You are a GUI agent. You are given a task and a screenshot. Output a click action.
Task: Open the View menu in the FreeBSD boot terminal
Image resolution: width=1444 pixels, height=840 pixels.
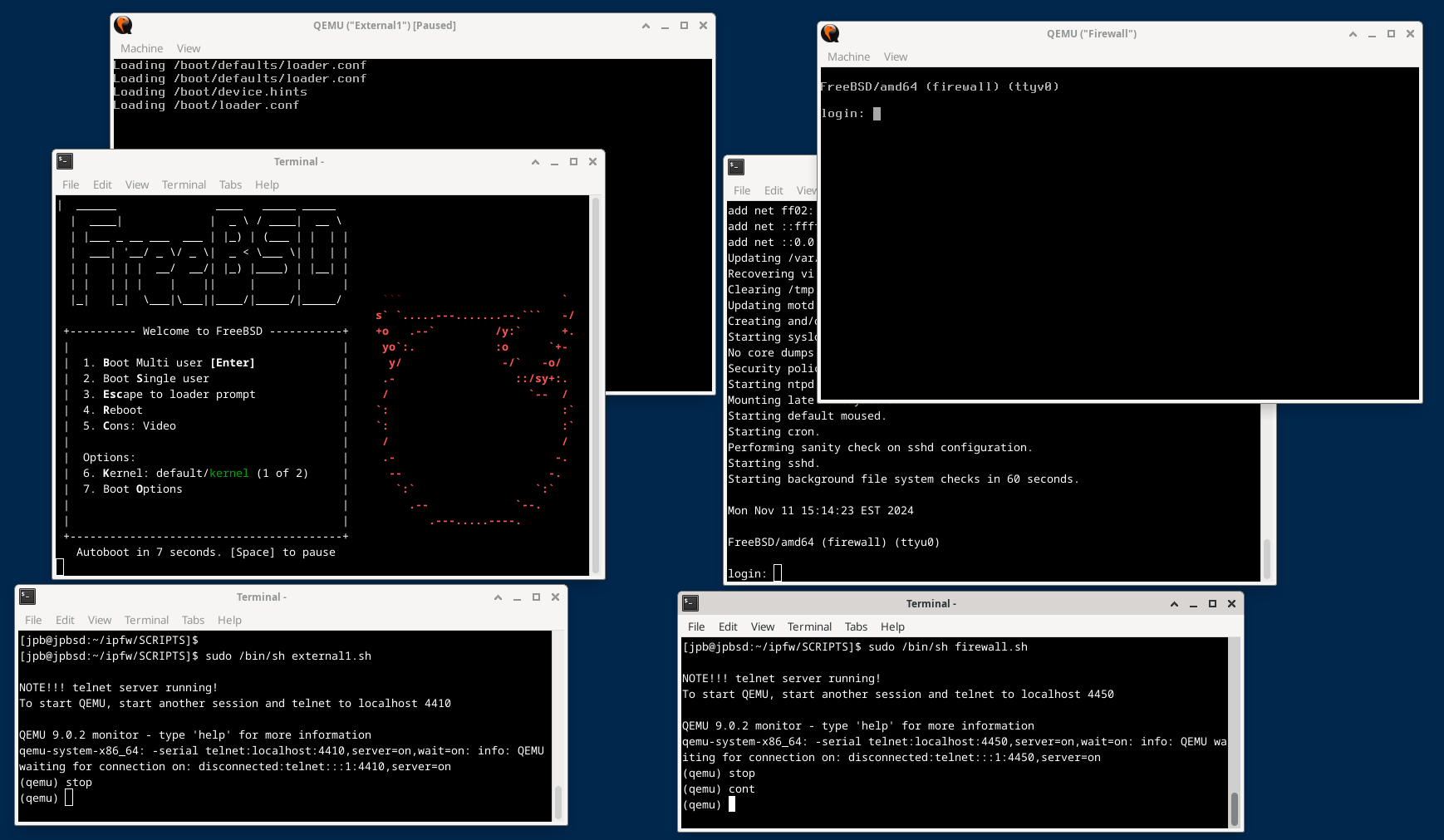pyautogui.click(x=137, y=184)
